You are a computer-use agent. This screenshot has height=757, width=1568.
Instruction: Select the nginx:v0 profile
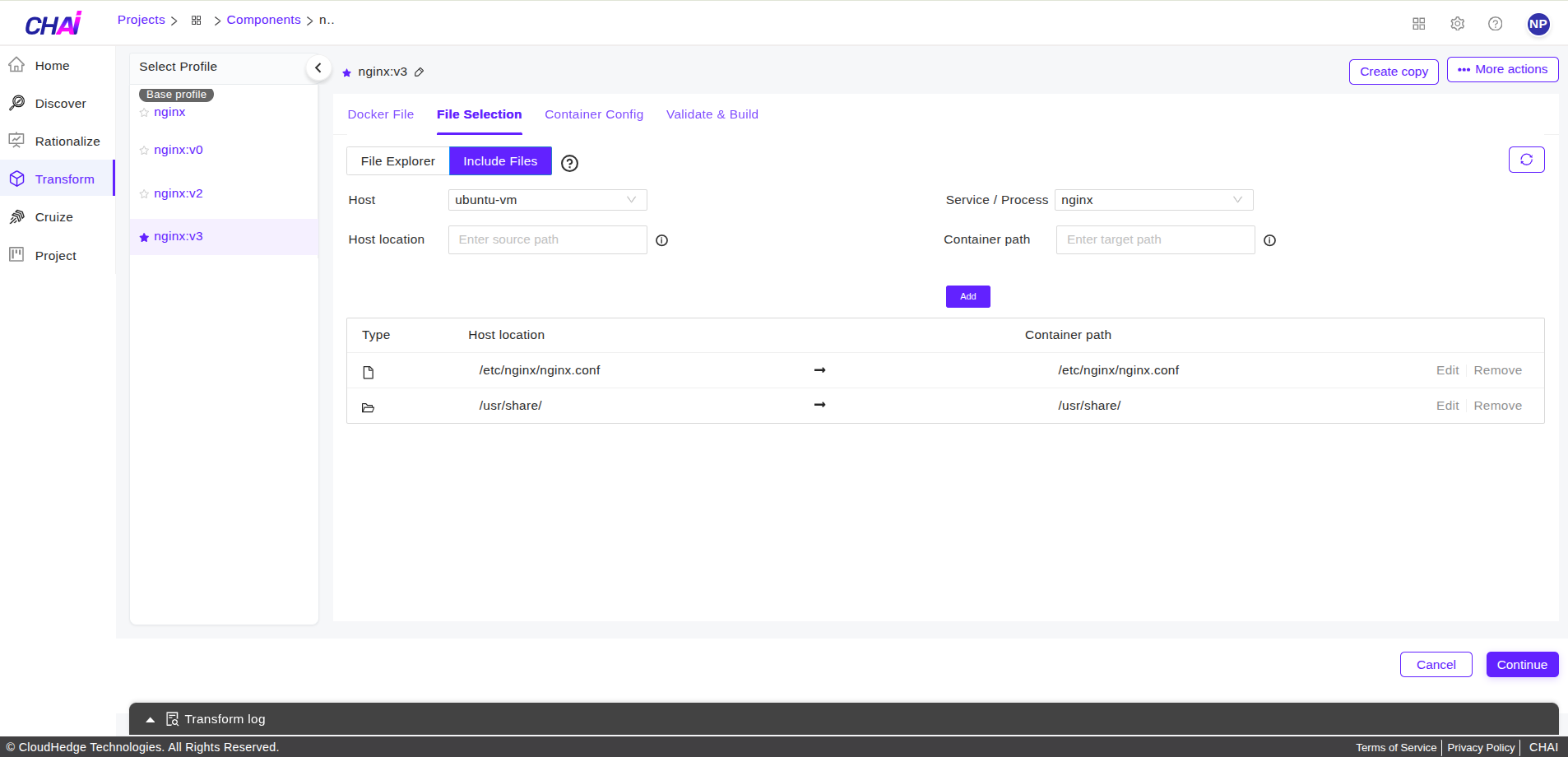pyautogui.click(x=179, y=150)
